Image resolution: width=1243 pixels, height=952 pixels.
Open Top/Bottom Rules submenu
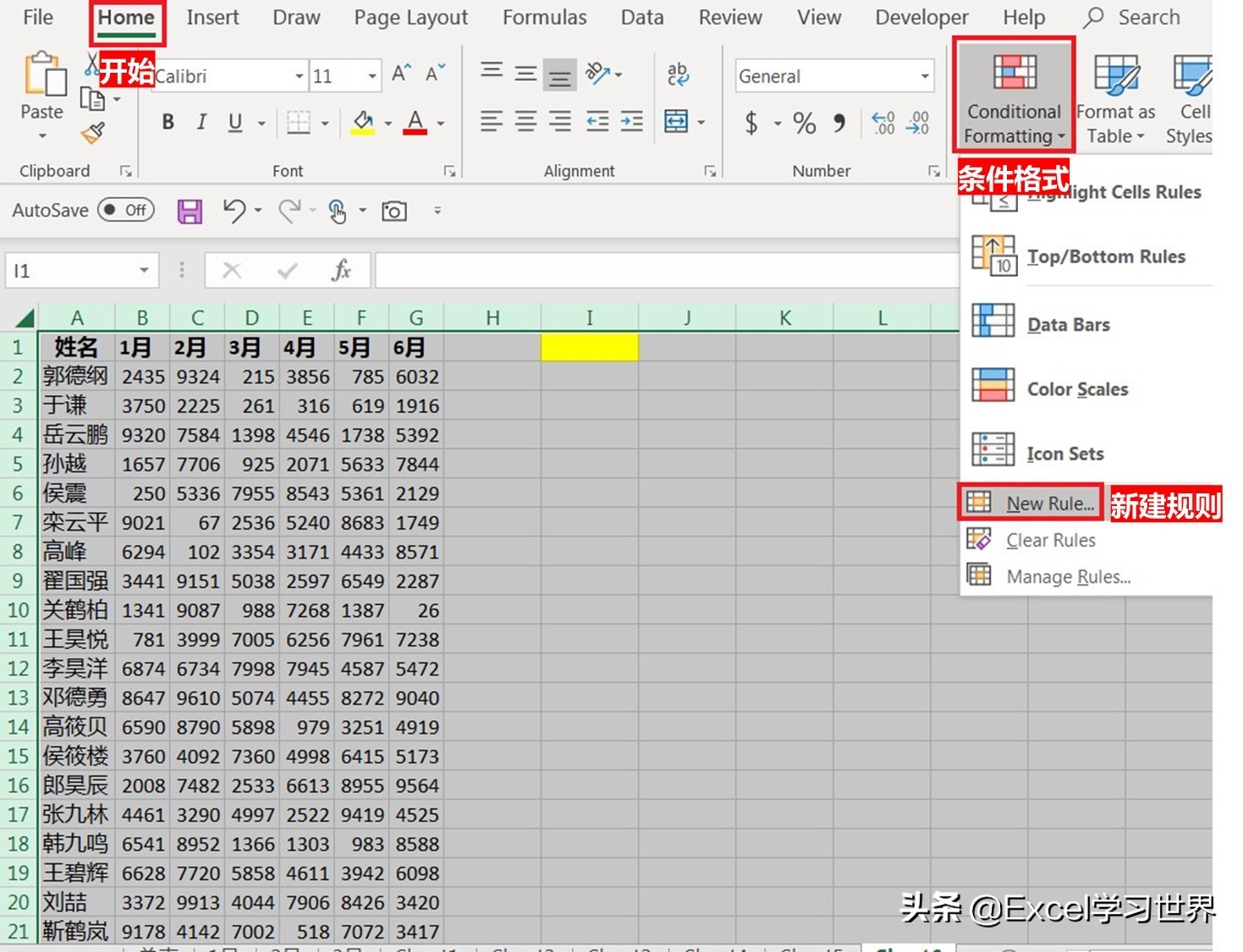click(1086, 256)
